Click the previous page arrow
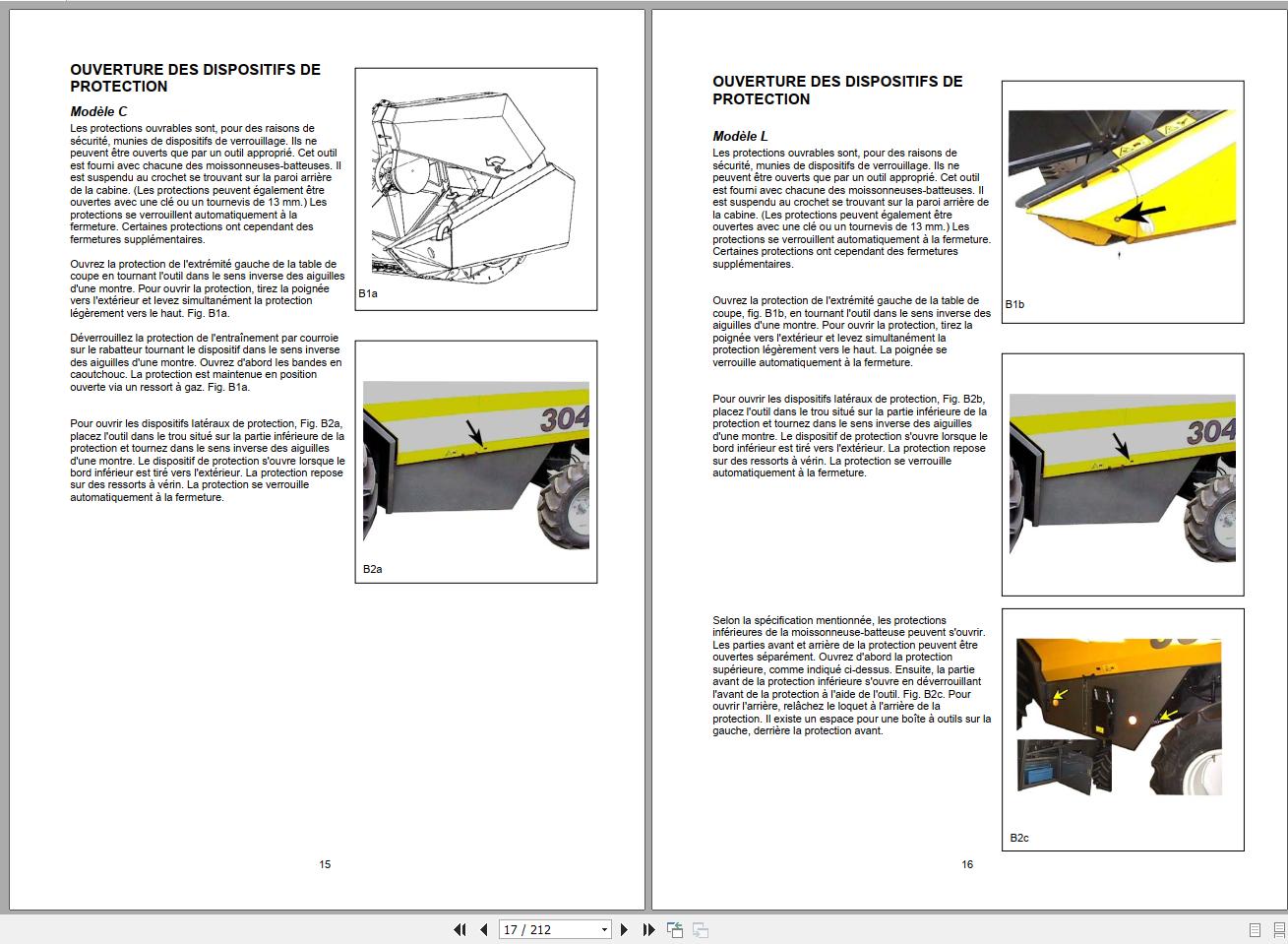The height and width of the screenshot is (944, 1288). coord(483,929)
